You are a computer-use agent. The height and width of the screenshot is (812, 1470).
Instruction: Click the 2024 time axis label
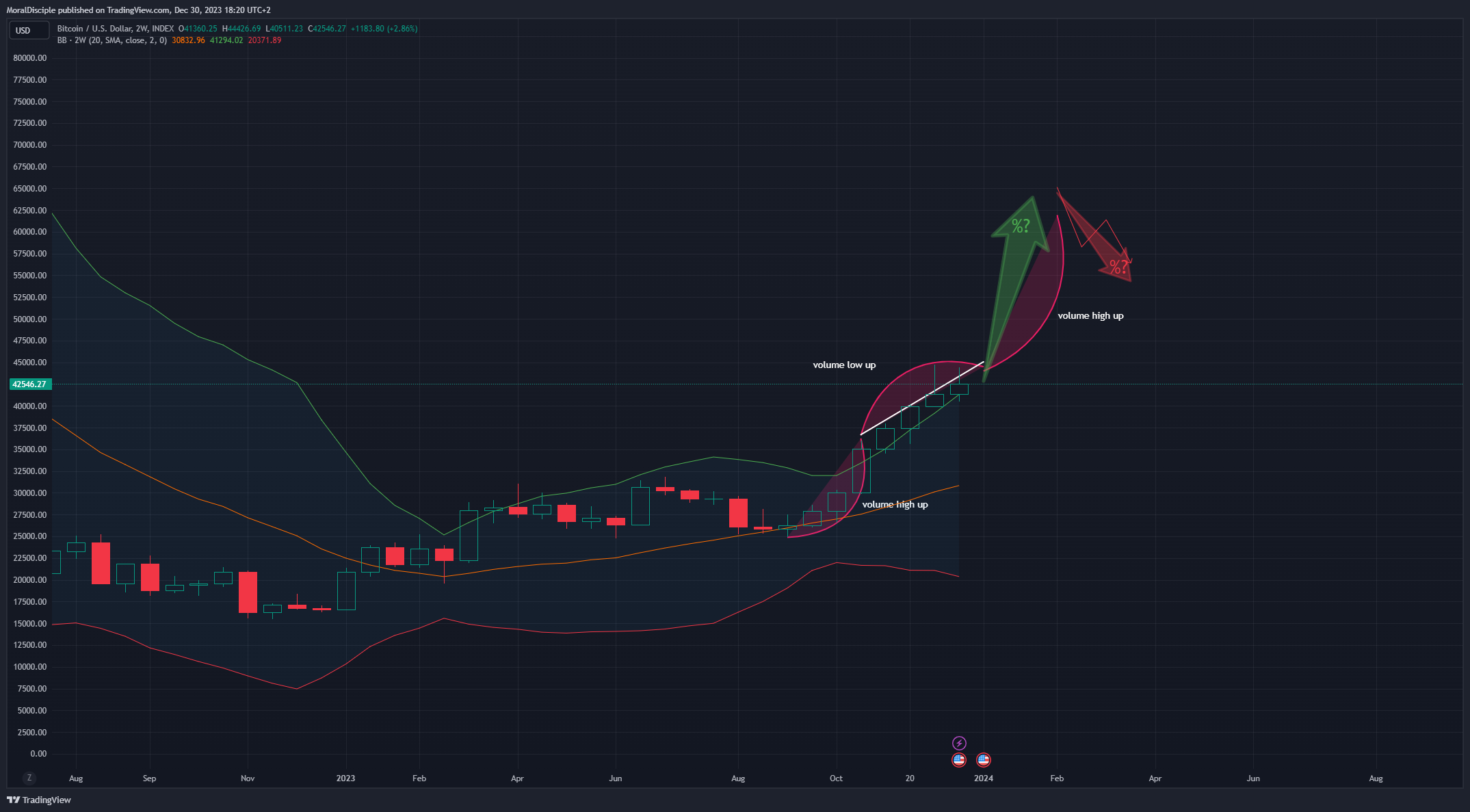[984, 778]
